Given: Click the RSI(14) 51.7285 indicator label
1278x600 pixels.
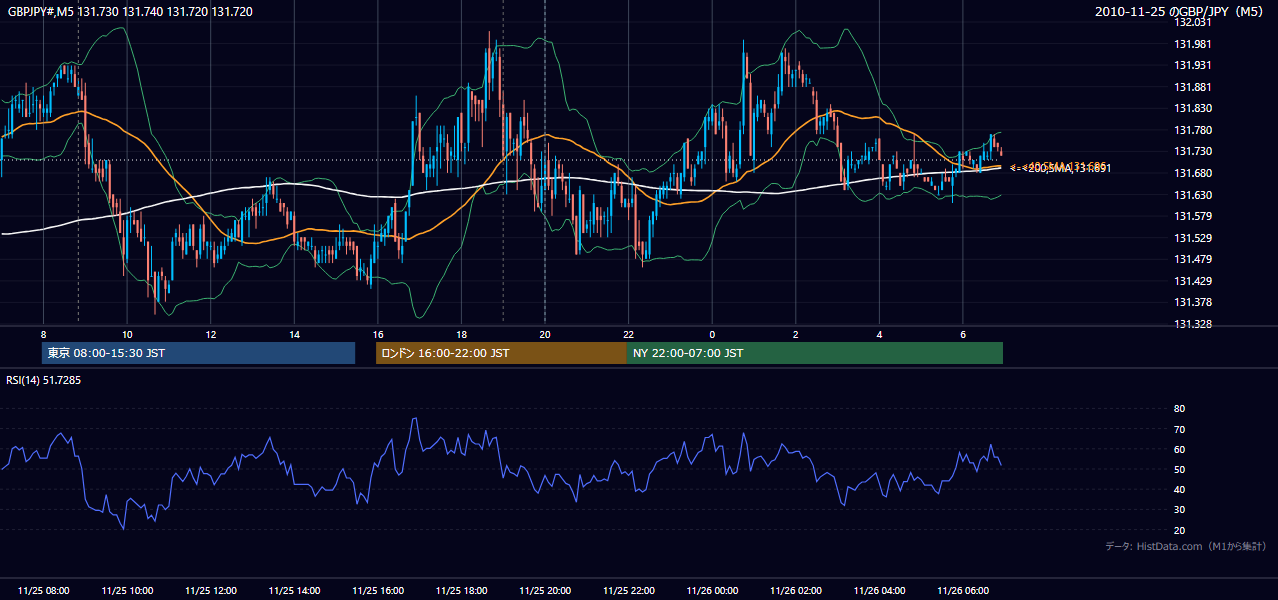Looking at the screenshot, I should pos(43,380).
